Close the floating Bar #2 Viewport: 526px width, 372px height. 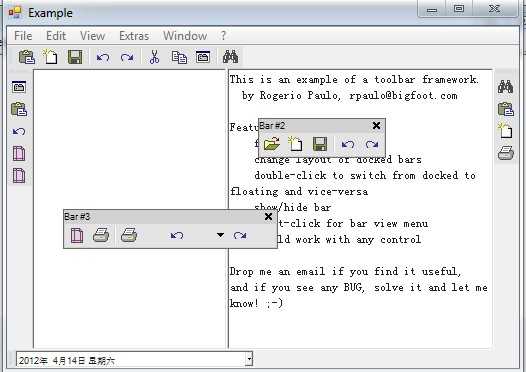[376, 126]
